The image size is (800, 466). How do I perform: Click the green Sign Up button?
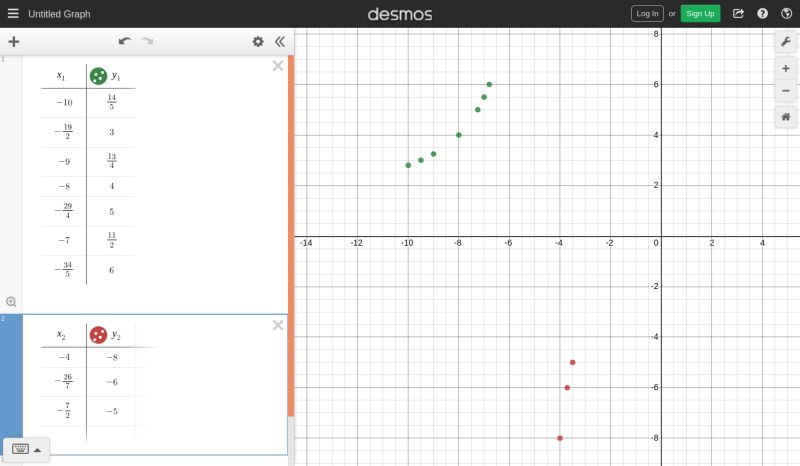(700, 14)
